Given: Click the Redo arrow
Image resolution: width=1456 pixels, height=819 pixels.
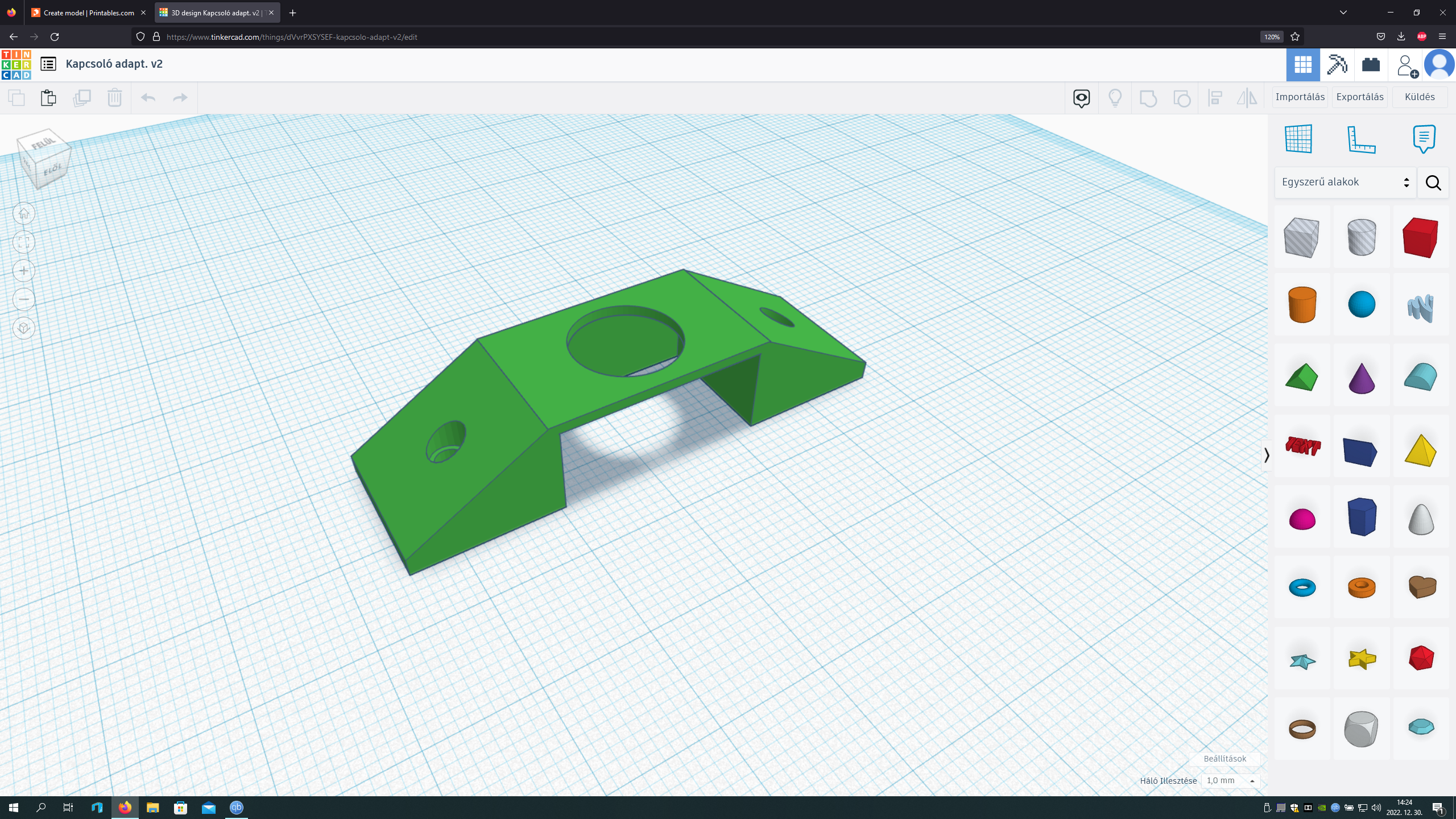Looking at the screenshot, I should [180, 98].
